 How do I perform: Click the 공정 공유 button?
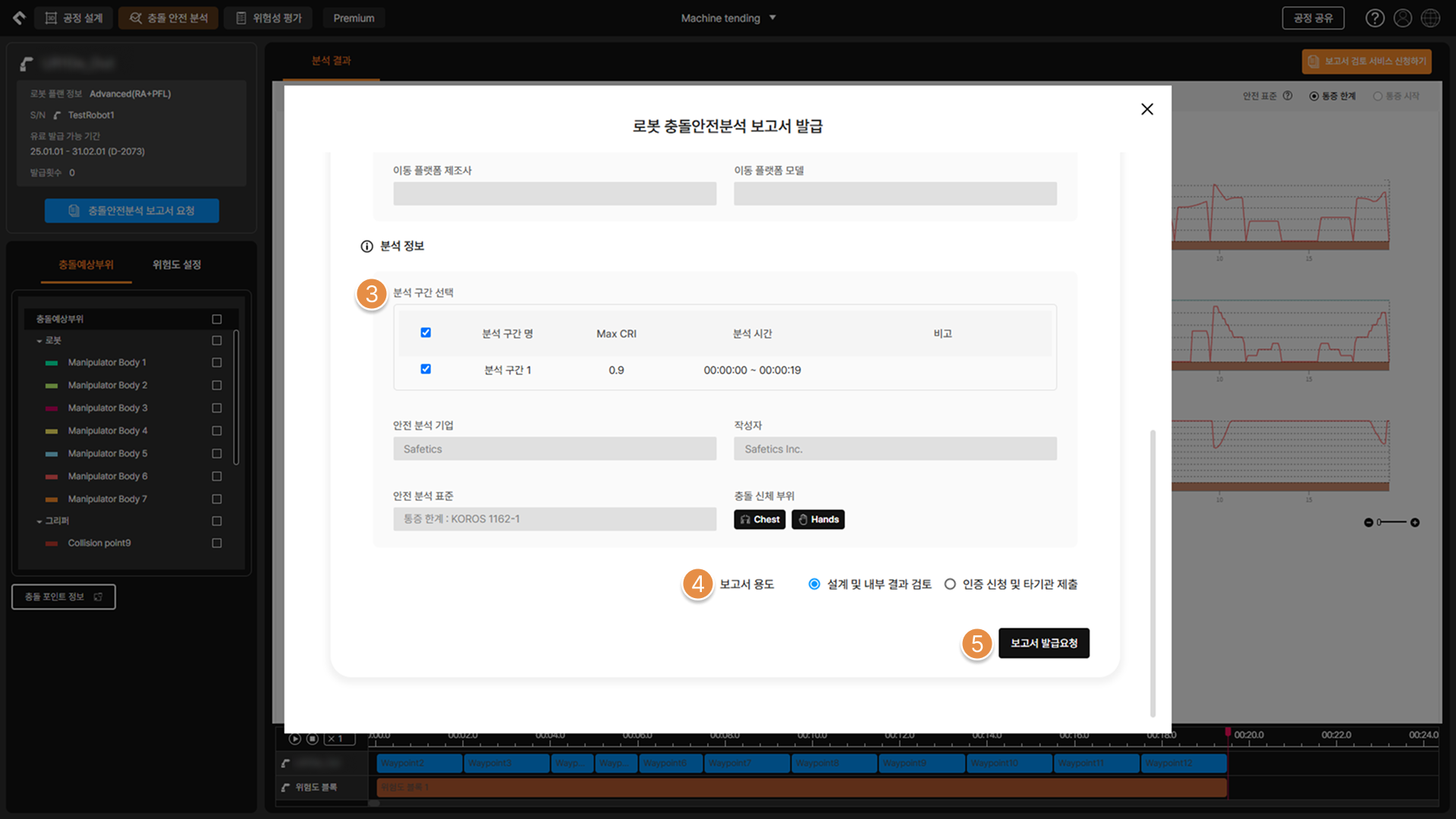[1313, 18]
